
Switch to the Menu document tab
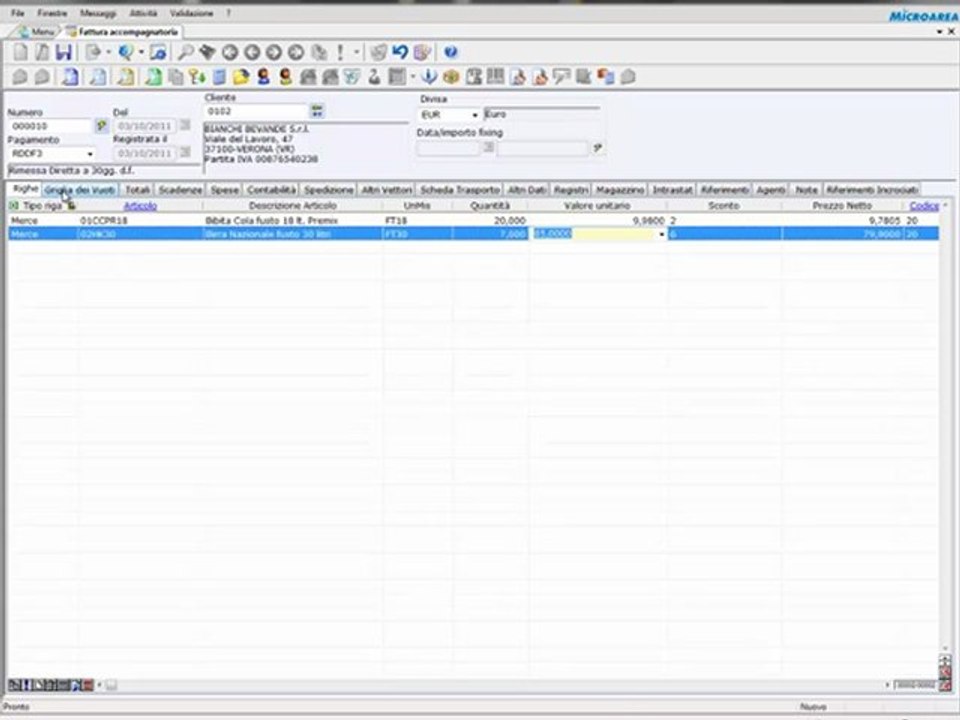point(37,31)
